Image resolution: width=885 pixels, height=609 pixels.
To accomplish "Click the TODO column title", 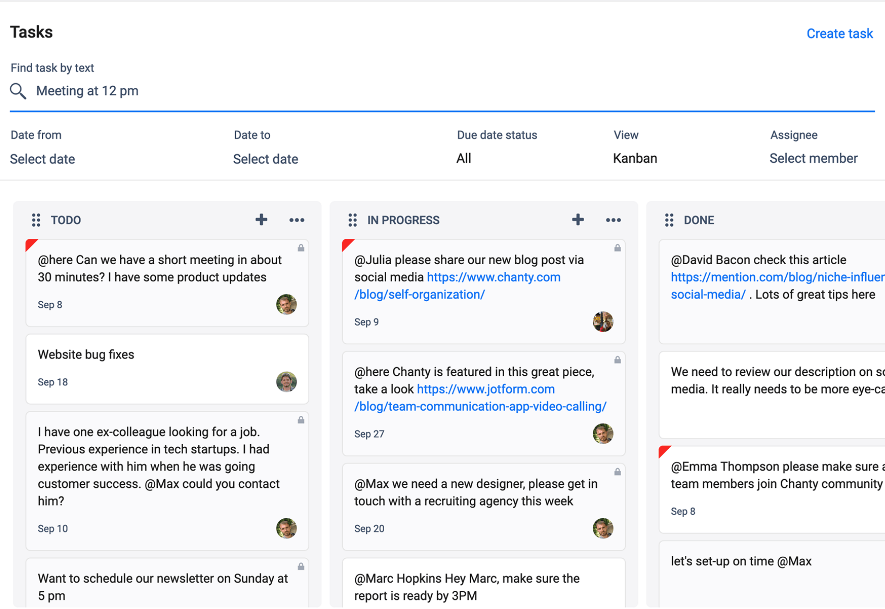I will tap(66, 220).
